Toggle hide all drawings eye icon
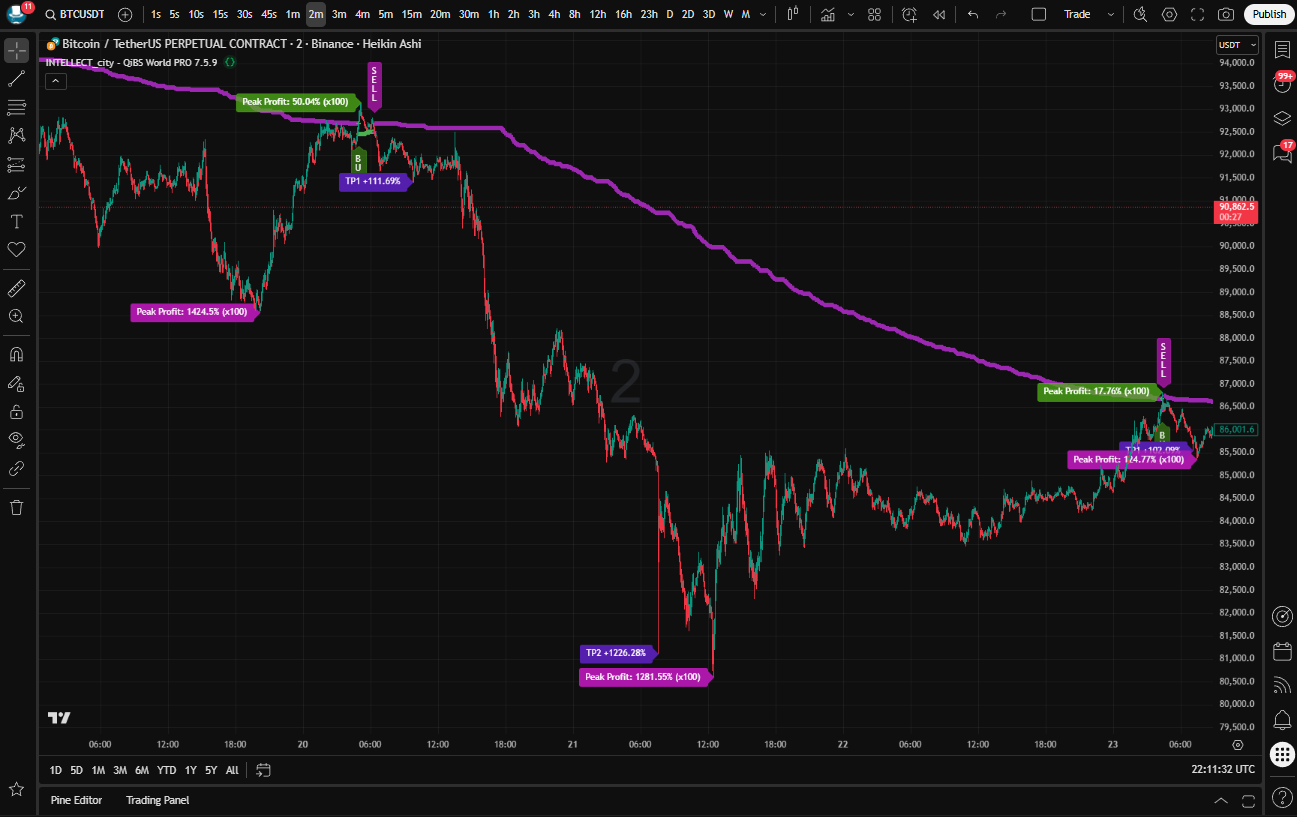 pos(16,439)
